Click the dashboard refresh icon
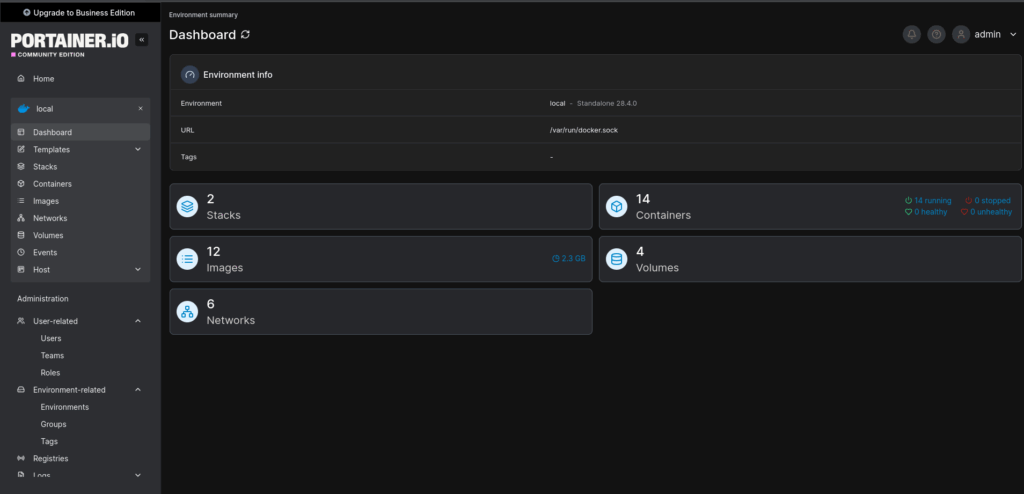The image size is (1024, 494). 246,35
